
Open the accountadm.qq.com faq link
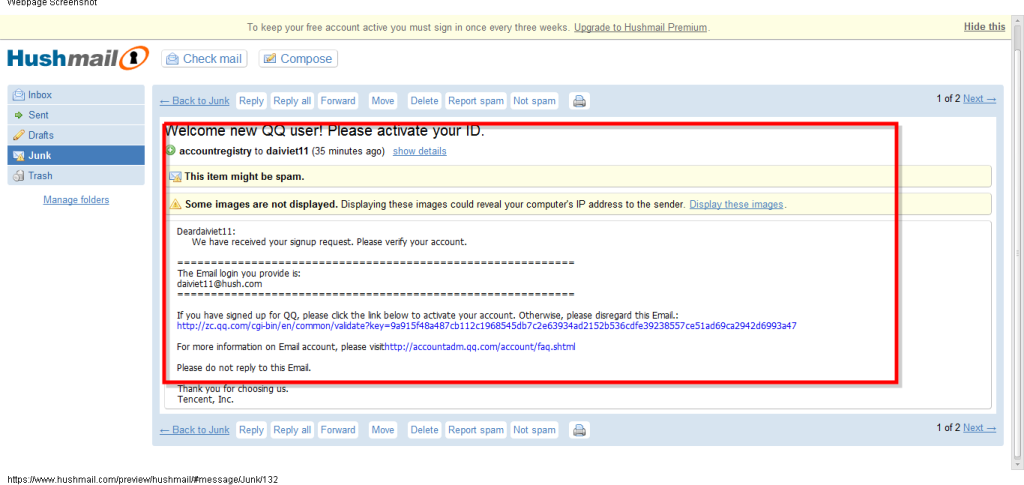click(x=480, y=347)
